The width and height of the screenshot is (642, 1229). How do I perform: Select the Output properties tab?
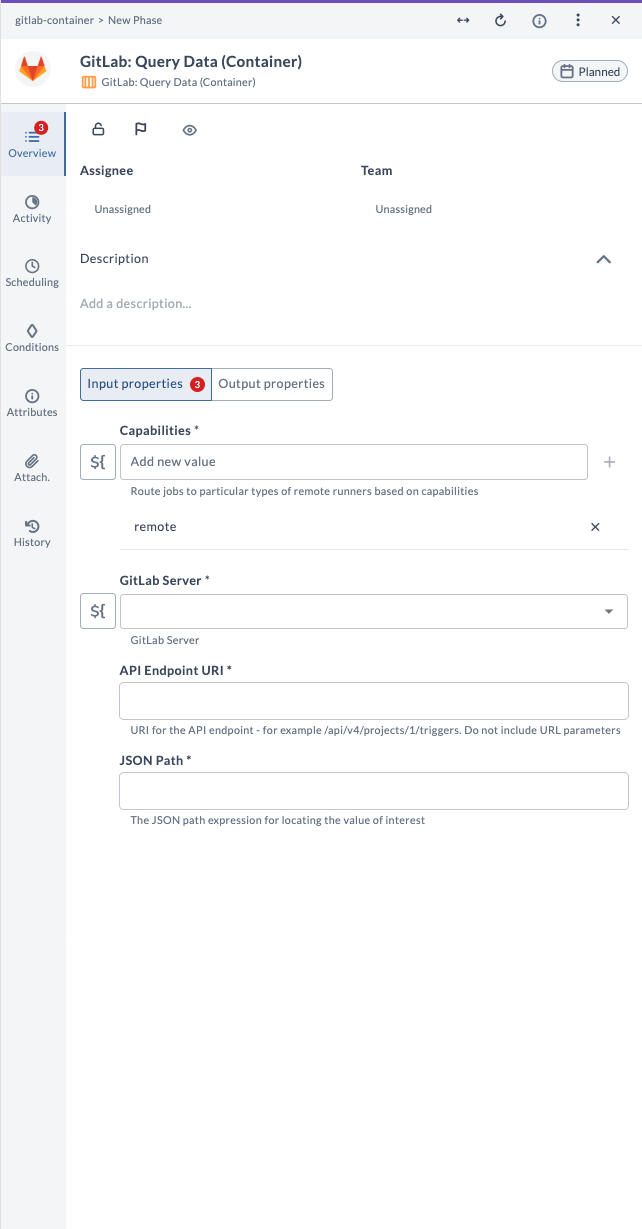[x=272, y=384]
